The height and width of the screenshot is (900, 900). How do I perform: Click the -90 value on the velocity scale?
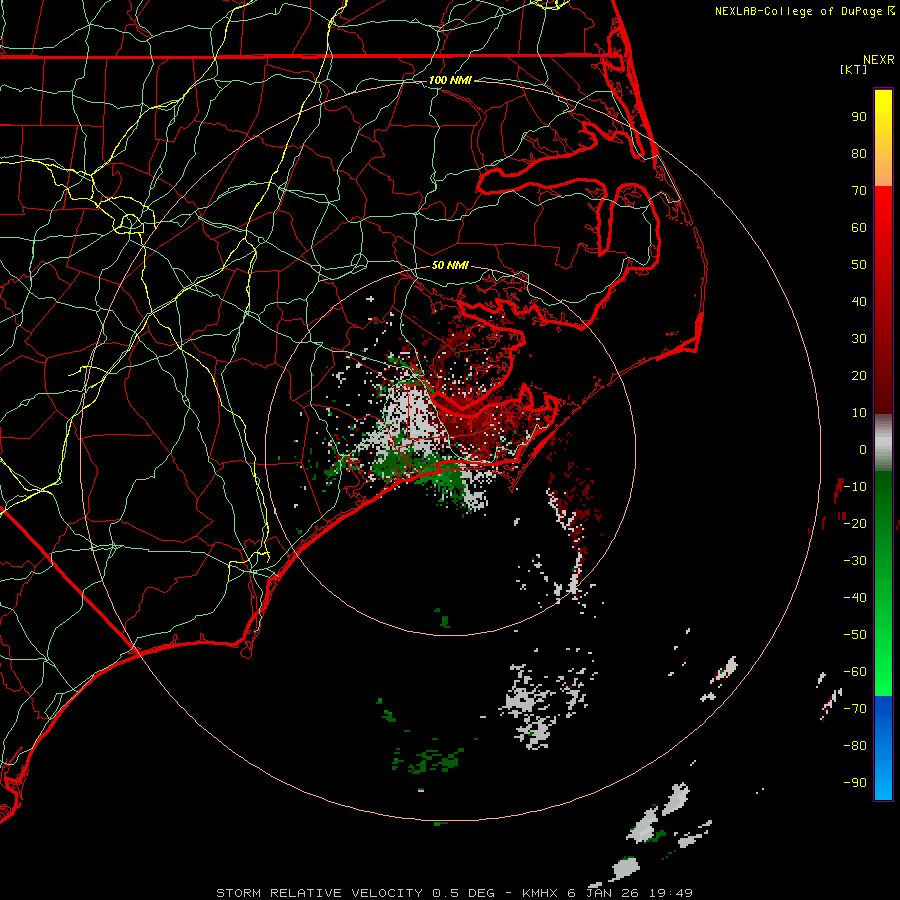[x=855, y=783]
